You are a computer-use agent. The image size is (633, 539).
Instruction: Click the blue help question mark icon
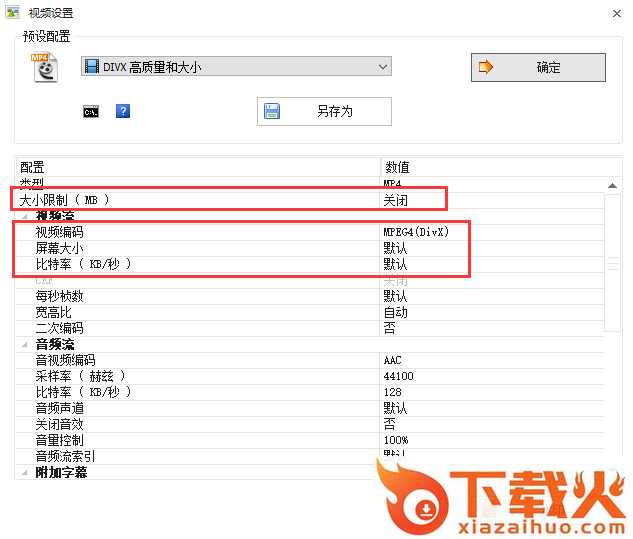coord(123,112)
